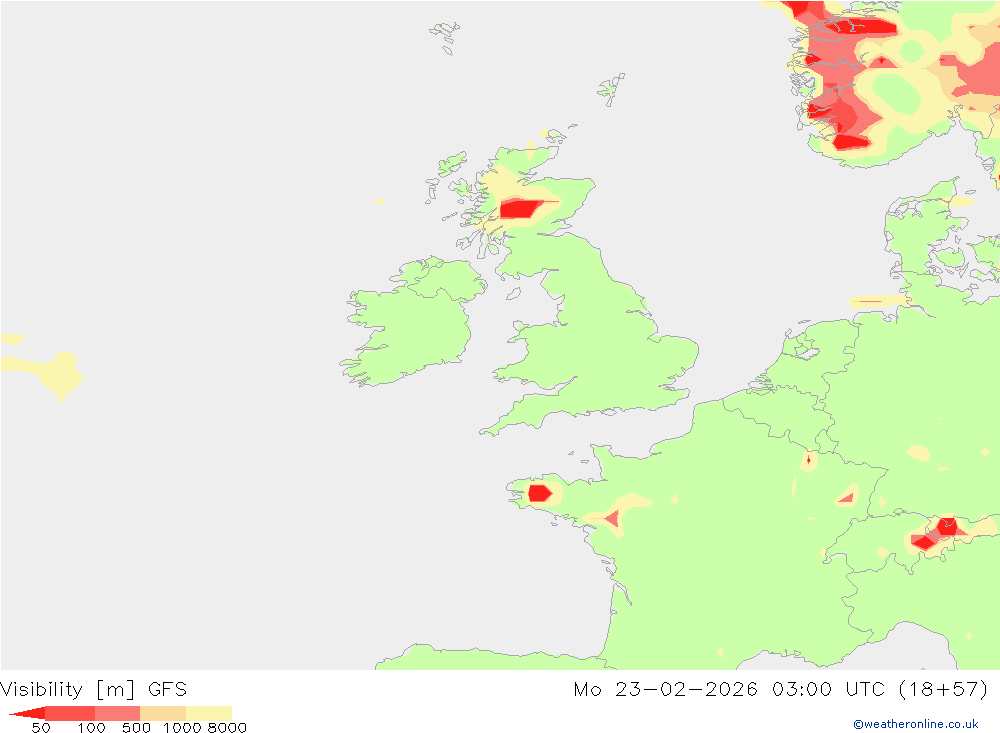Viewport: 1000px width, 733px height.
Task: Click the red fog patch over Brittany
Action: 540,493
